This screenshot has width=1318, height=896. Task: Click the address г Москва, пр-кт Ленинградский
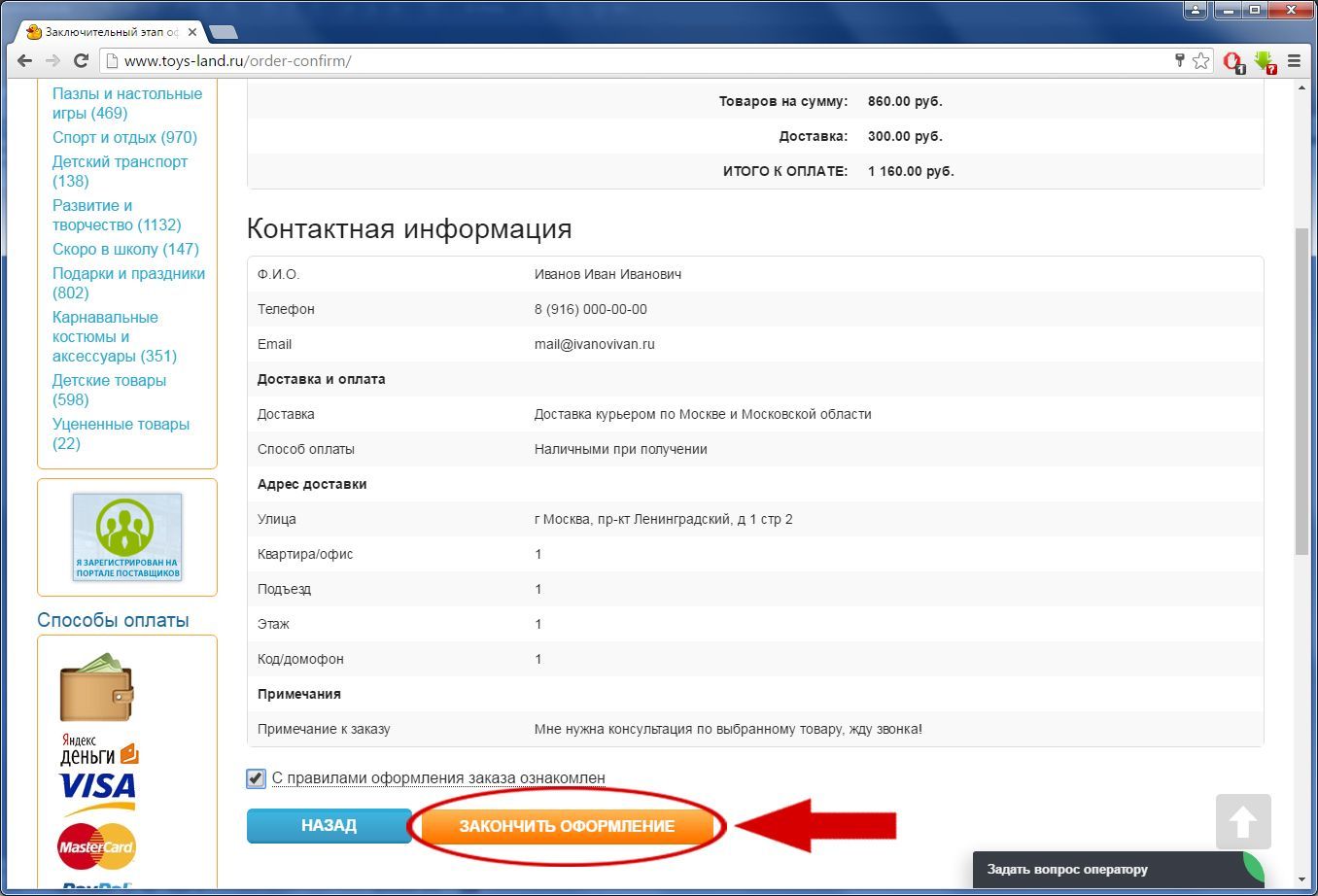click(664, 519)
